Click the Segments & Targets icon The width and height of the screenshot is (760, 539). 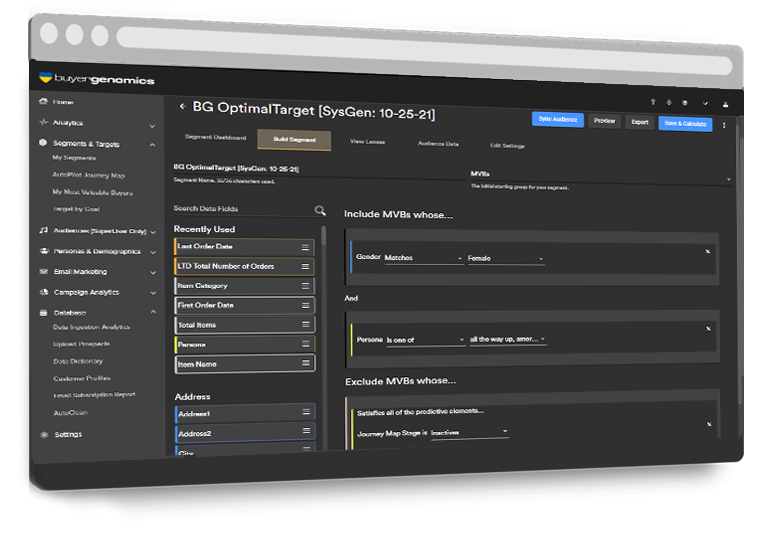(43, 143)
